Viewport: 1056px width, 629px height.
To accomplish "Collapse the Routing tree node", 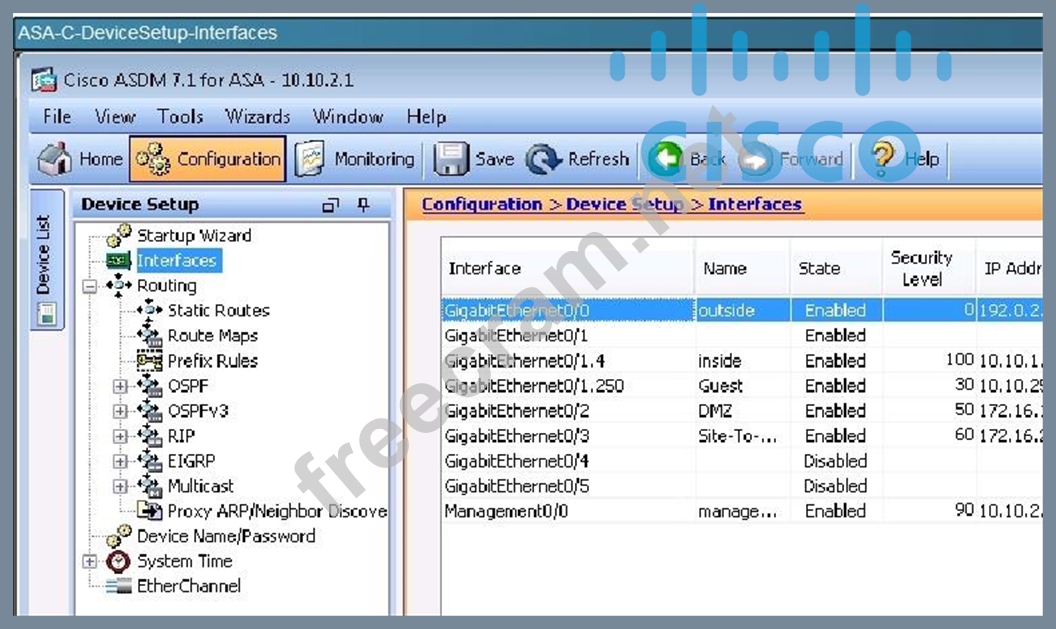I will coord(91,286).
